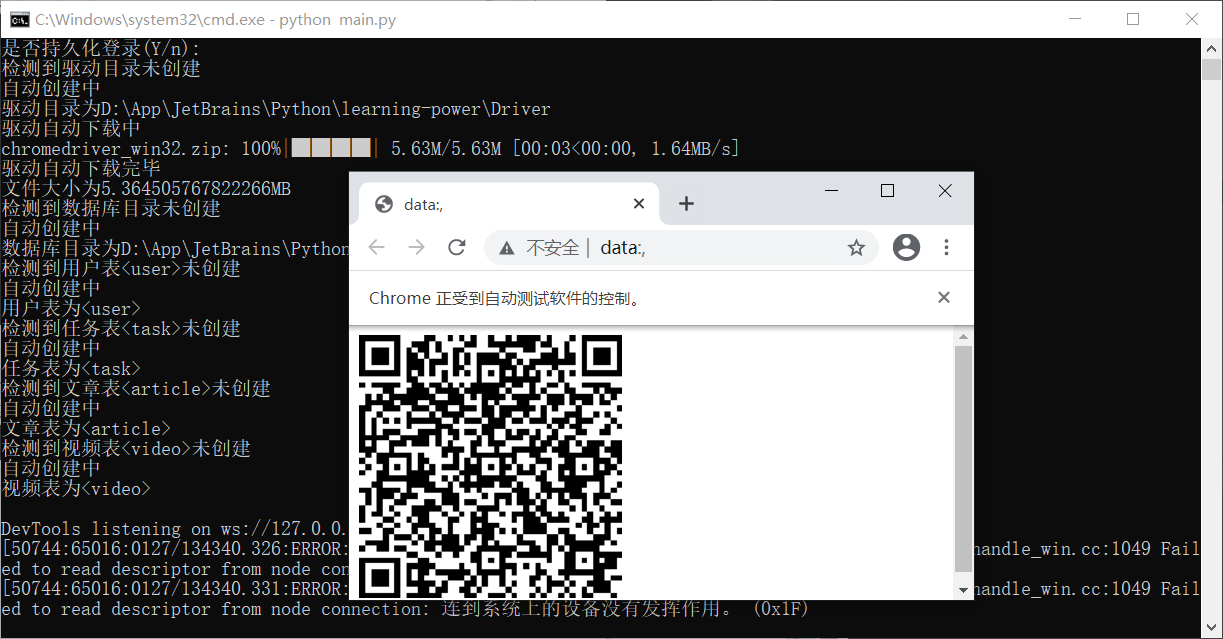Screen dimensions: 1223x639
Task: Open Chrome three-dot menu
Action: point(946,247)
